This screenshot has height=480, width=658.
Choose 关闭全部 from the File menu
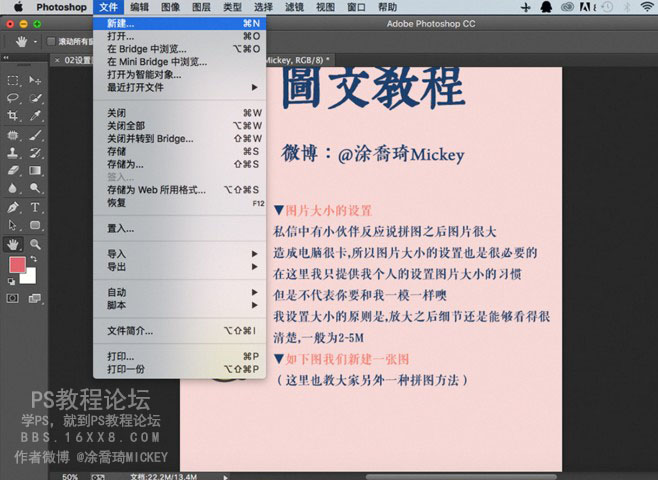click(180, 126)
